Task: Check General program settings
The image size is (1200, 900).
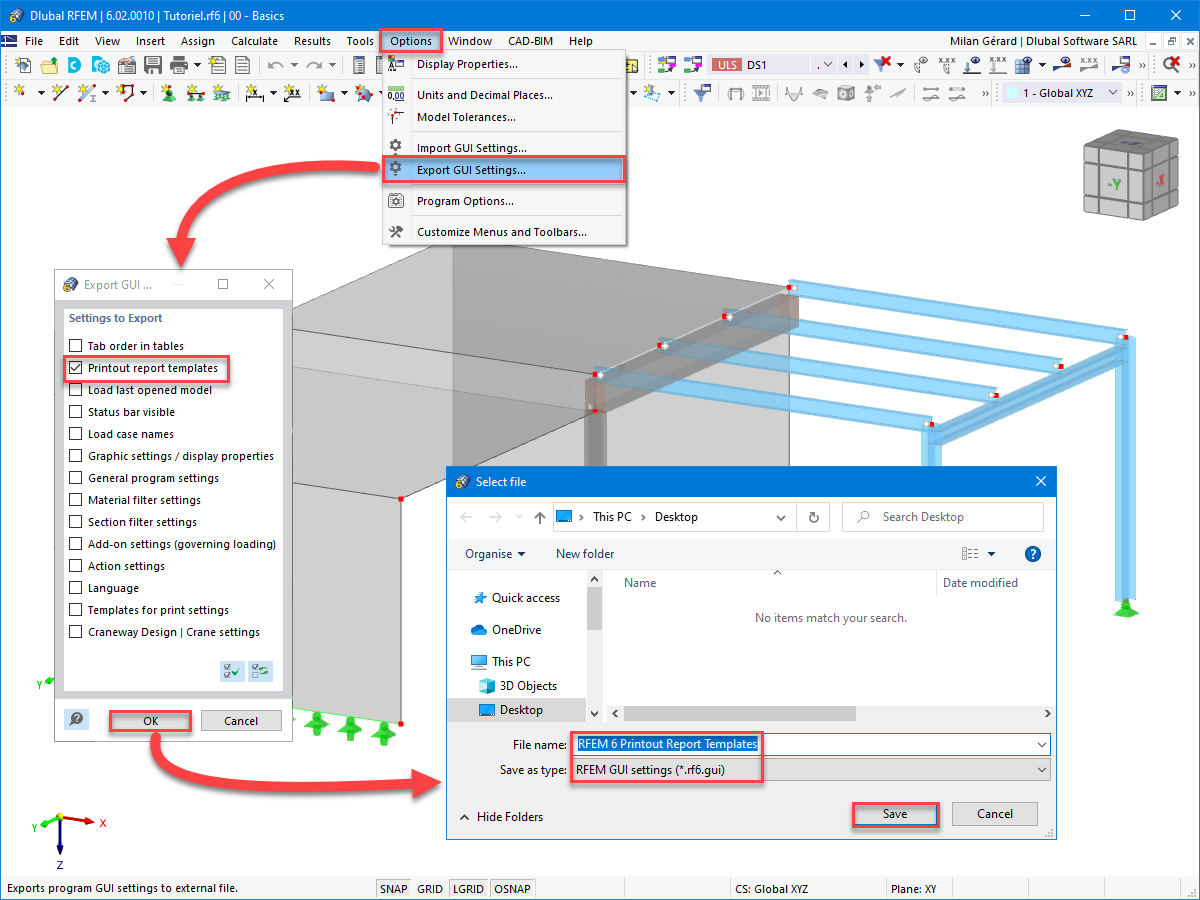Action: tap(75, 478)
